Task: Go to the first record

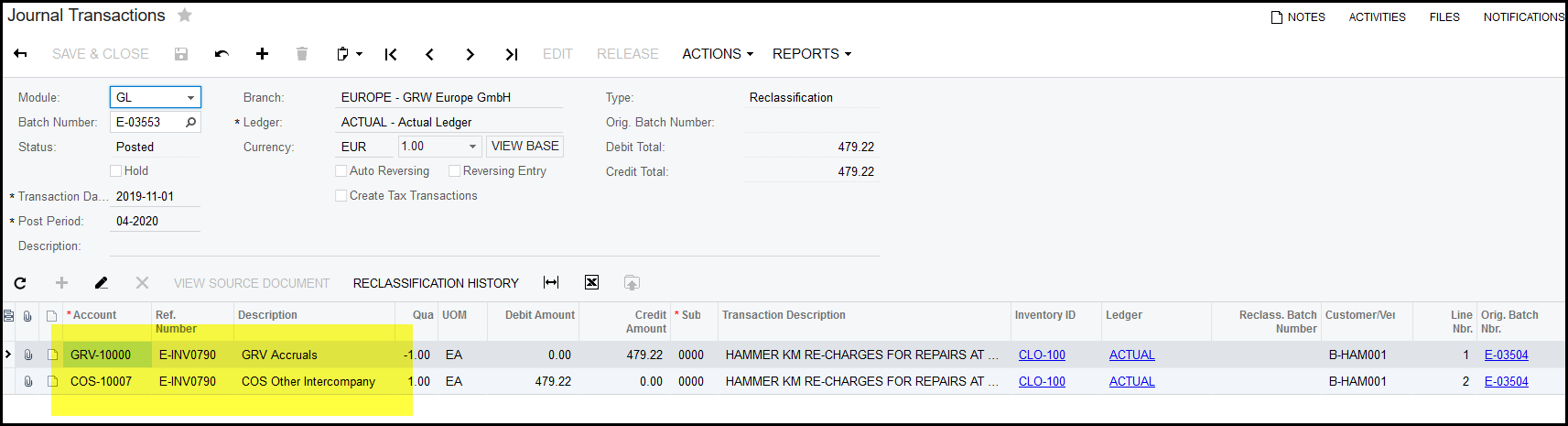Action: tap(391, 54)
